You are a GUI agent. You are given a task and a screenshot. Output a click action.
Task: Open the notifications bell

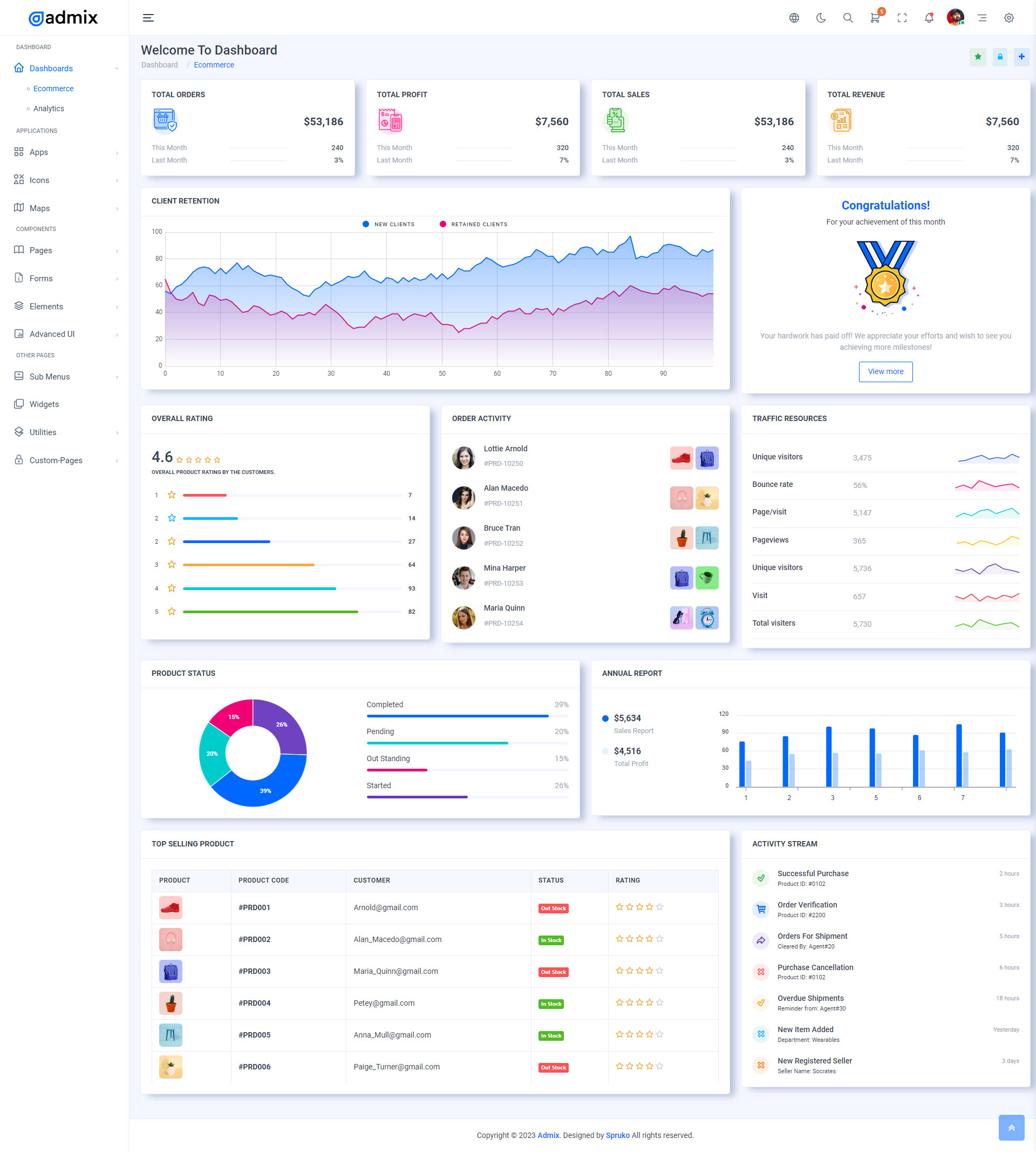[x=929, y=18]
